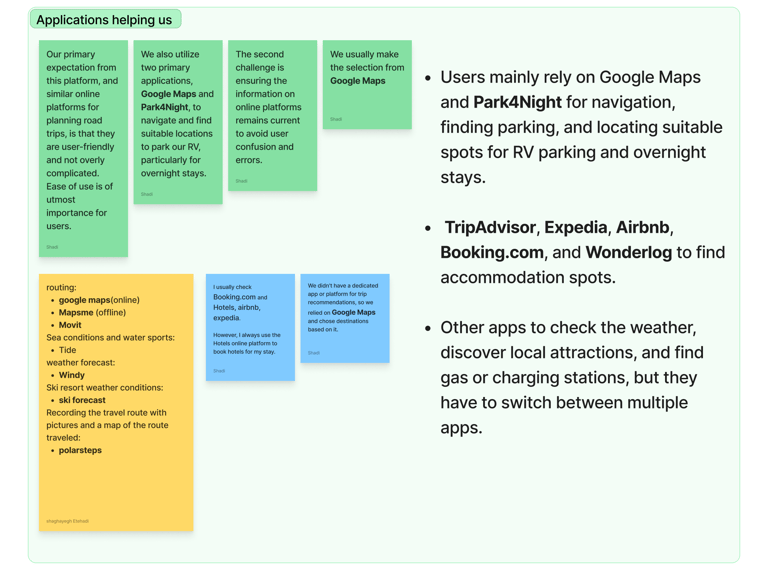Select green note mentioning Google Maps and Park4Night
Viewport: 768px width, 570px height.
click(178, 122)
